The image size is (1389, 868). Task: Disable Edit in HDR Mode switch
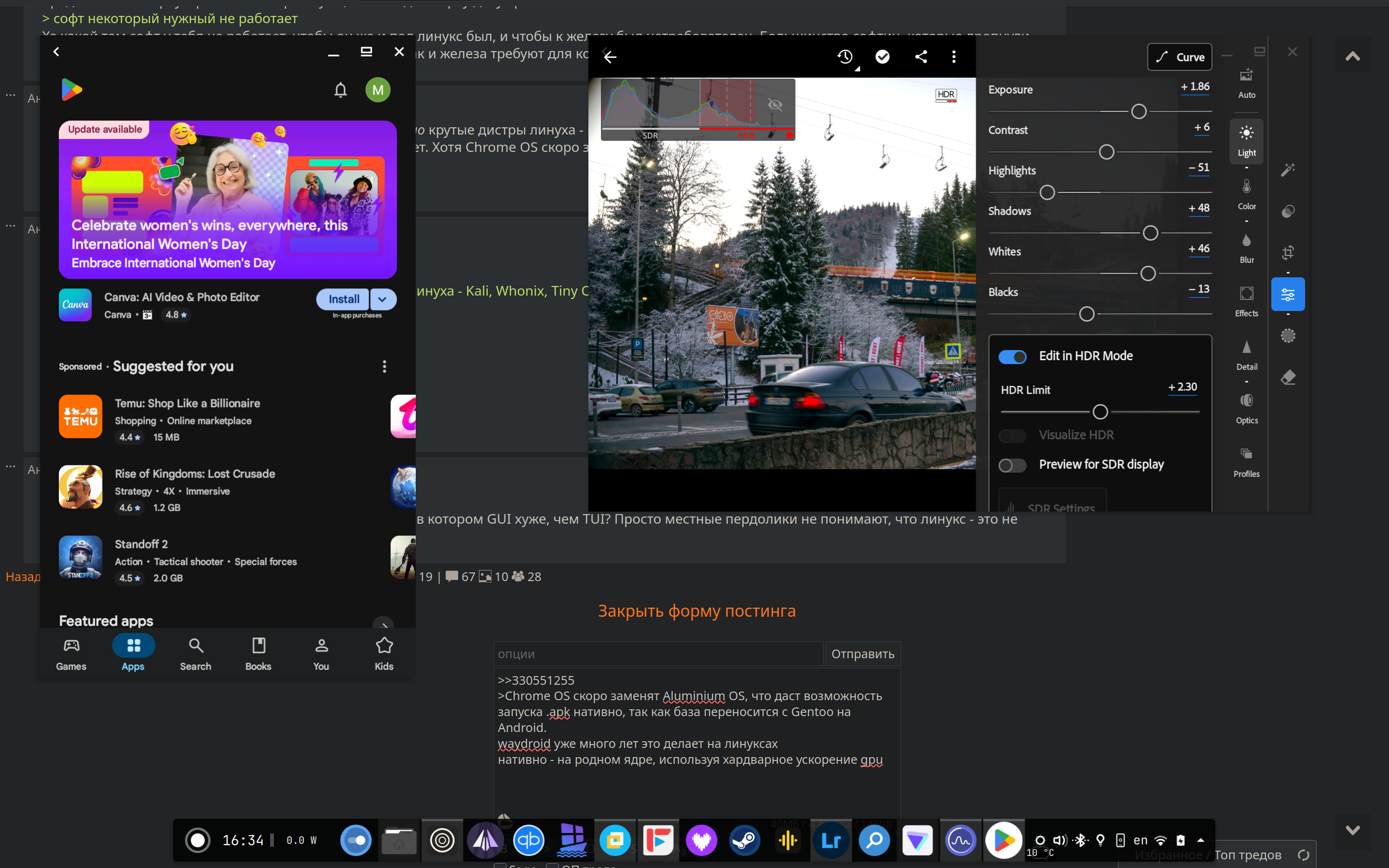pos(1012,356)
